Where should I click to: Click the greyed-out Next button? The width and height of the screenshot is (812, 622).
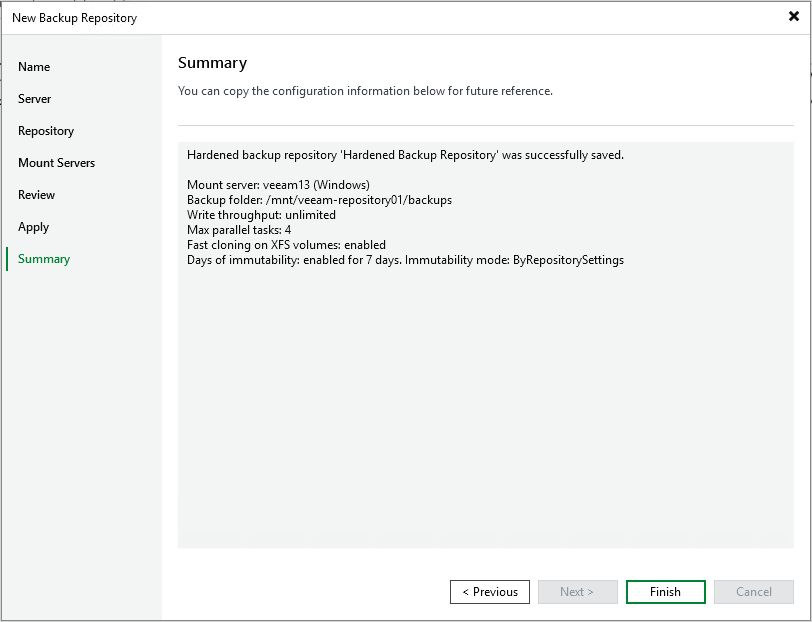577,592
